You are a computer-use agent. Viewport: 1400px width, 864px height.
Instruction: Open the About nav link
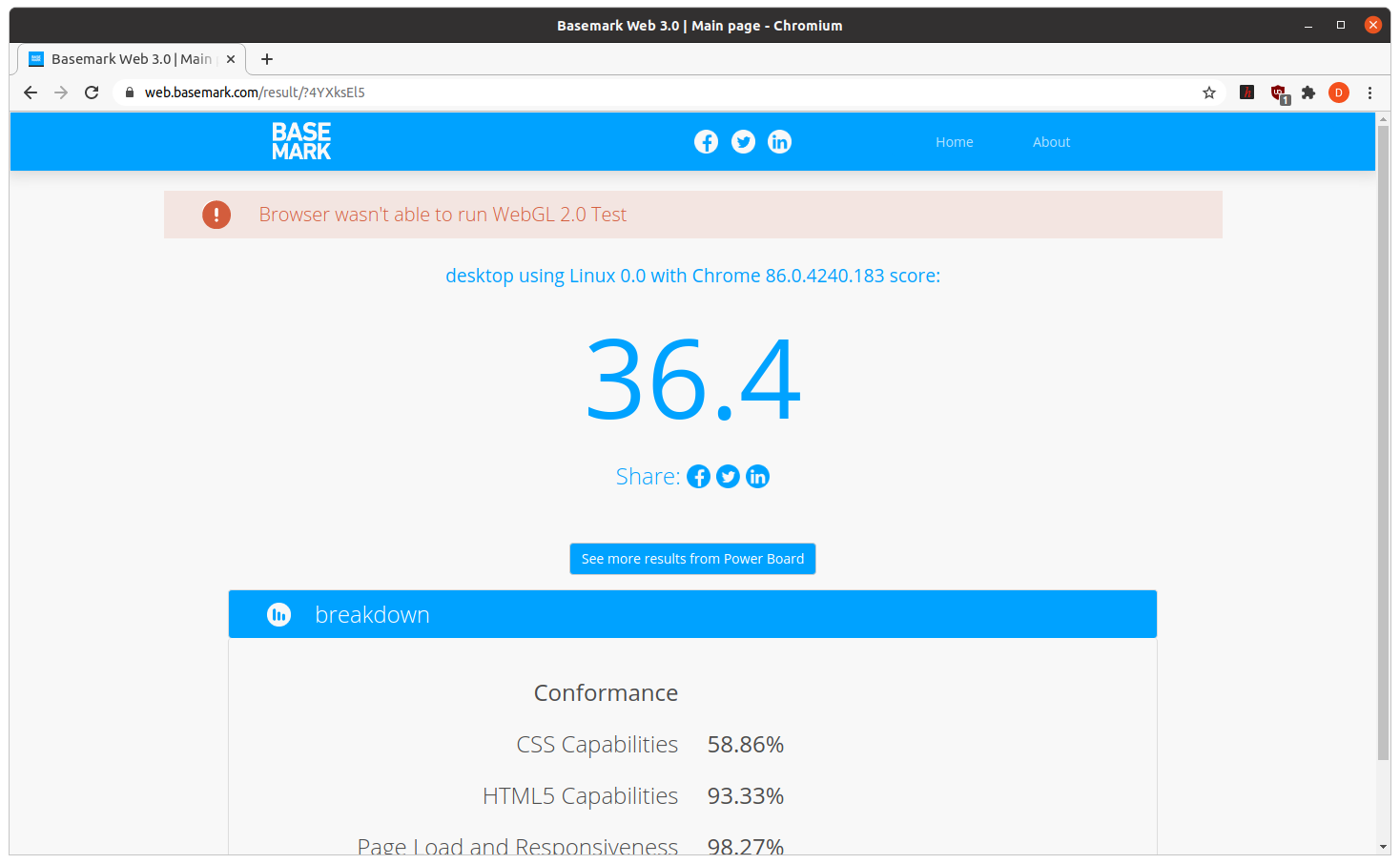[1051, 142]
